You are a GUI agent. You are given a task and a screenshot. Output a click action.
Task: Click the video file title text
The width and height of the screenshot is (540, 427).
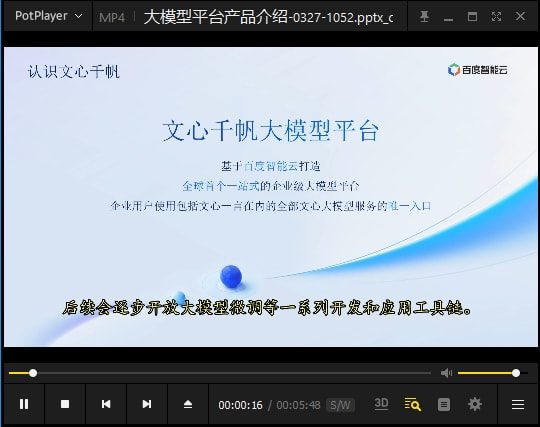click(269, 17)
